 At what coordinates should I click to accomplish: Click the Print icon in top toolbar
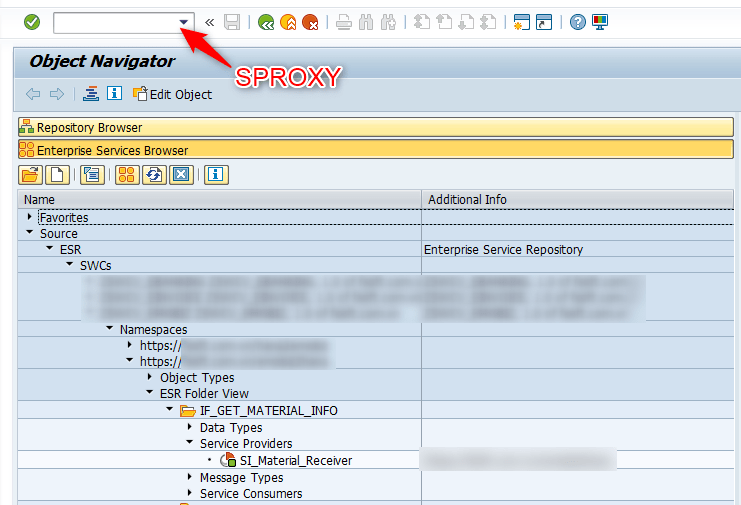pyautogui.click(x=343, y=21)
